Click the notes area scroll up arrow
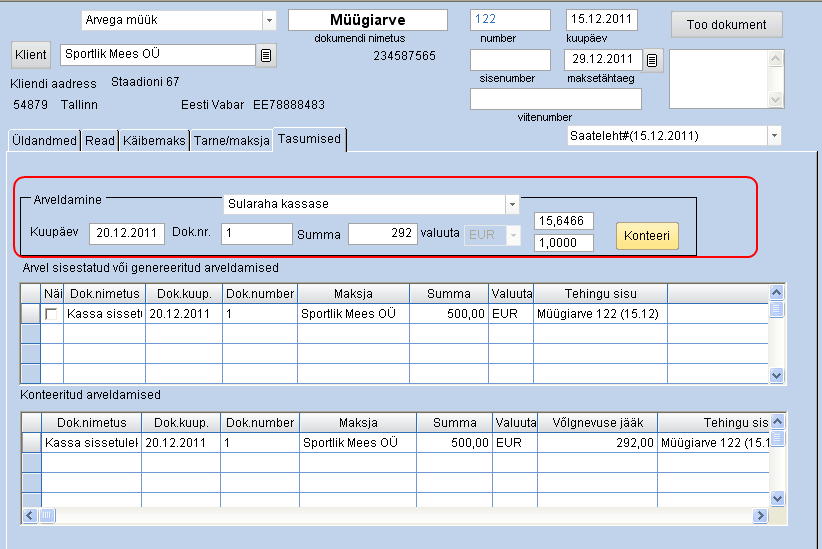This screenshot has height=549, width=822. click(775, 58)
